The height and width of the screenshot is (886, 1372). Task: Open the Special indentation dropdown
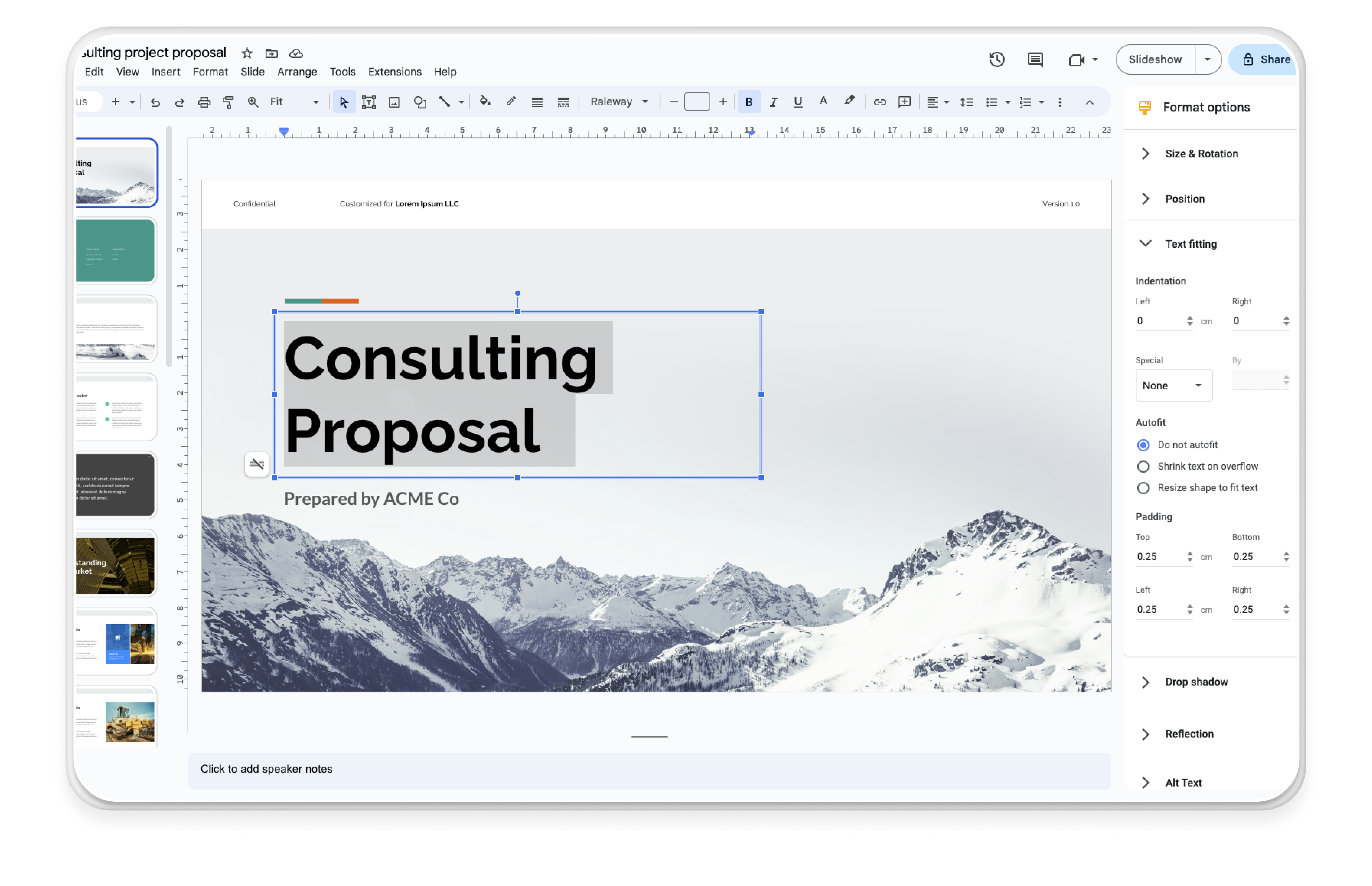coord(1172,384)
